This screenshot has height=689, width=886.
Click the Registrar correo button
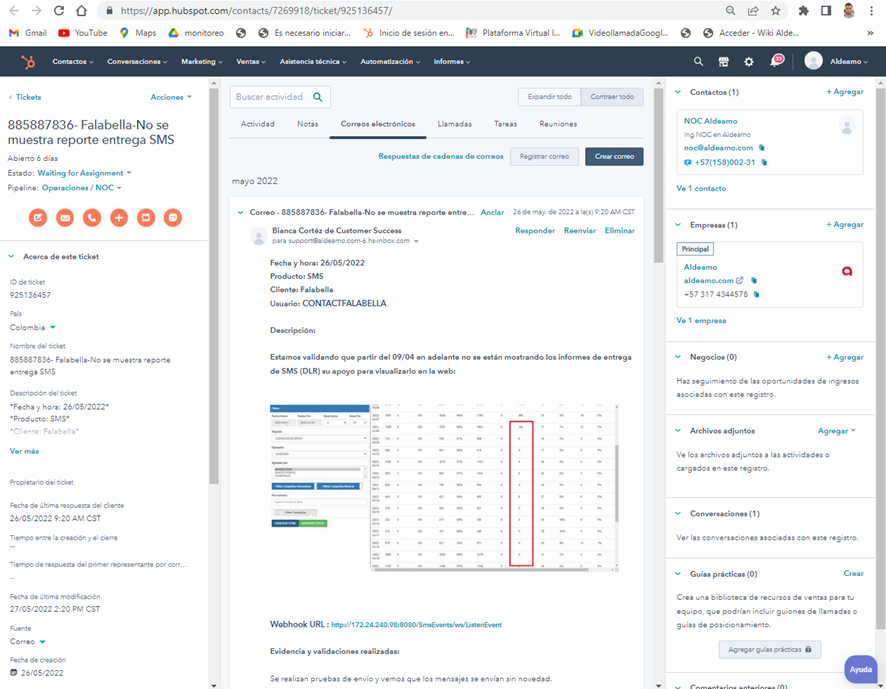(544, 157)
